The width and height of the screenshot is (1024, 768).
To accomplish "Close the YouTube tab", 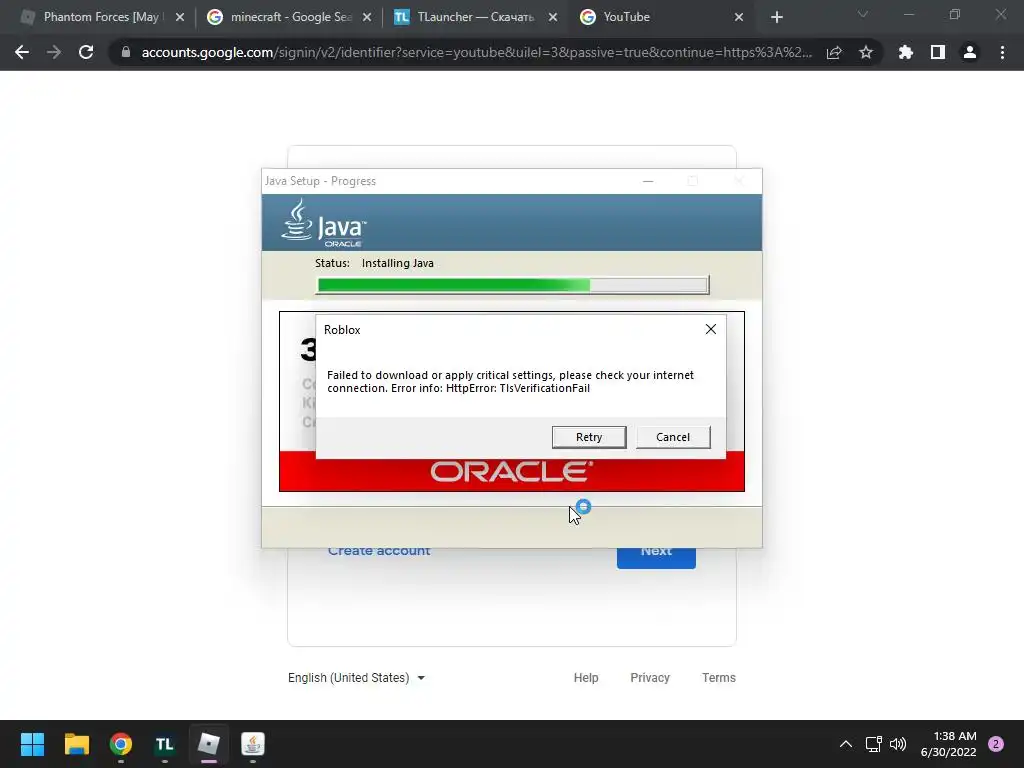I will tap(739, 18).
